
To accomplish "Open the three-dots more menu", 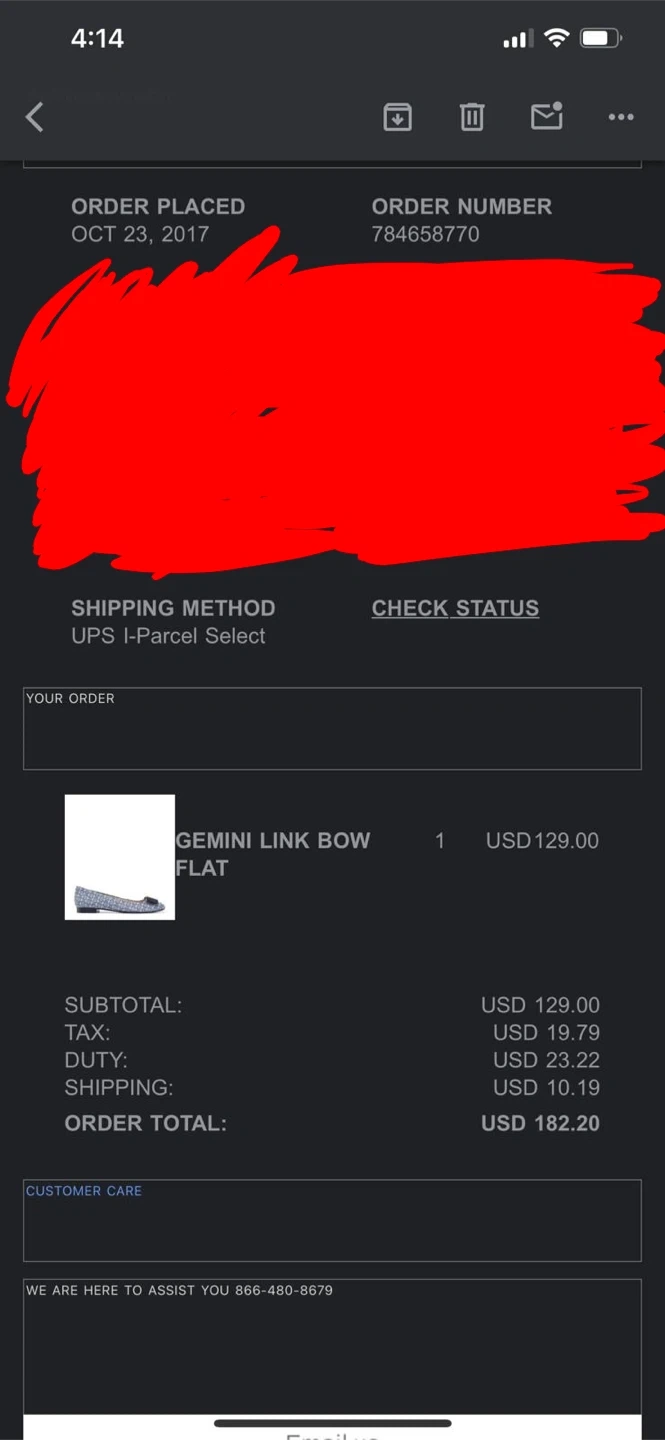I will pos(621,117).
